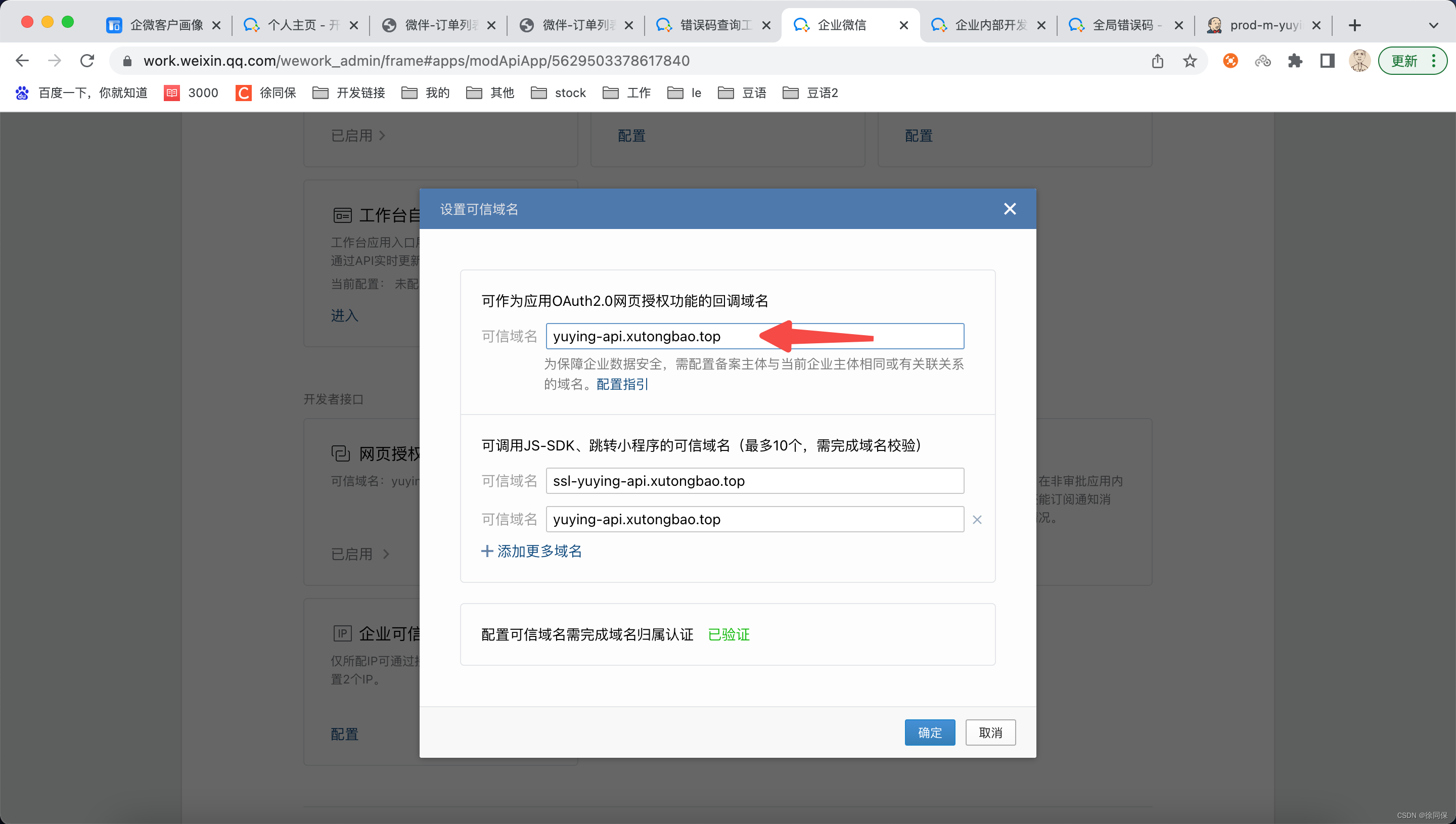The image size is (1456, 824).
Task: Click the plus 添加更多域名 link
Action: pos(531,551)
